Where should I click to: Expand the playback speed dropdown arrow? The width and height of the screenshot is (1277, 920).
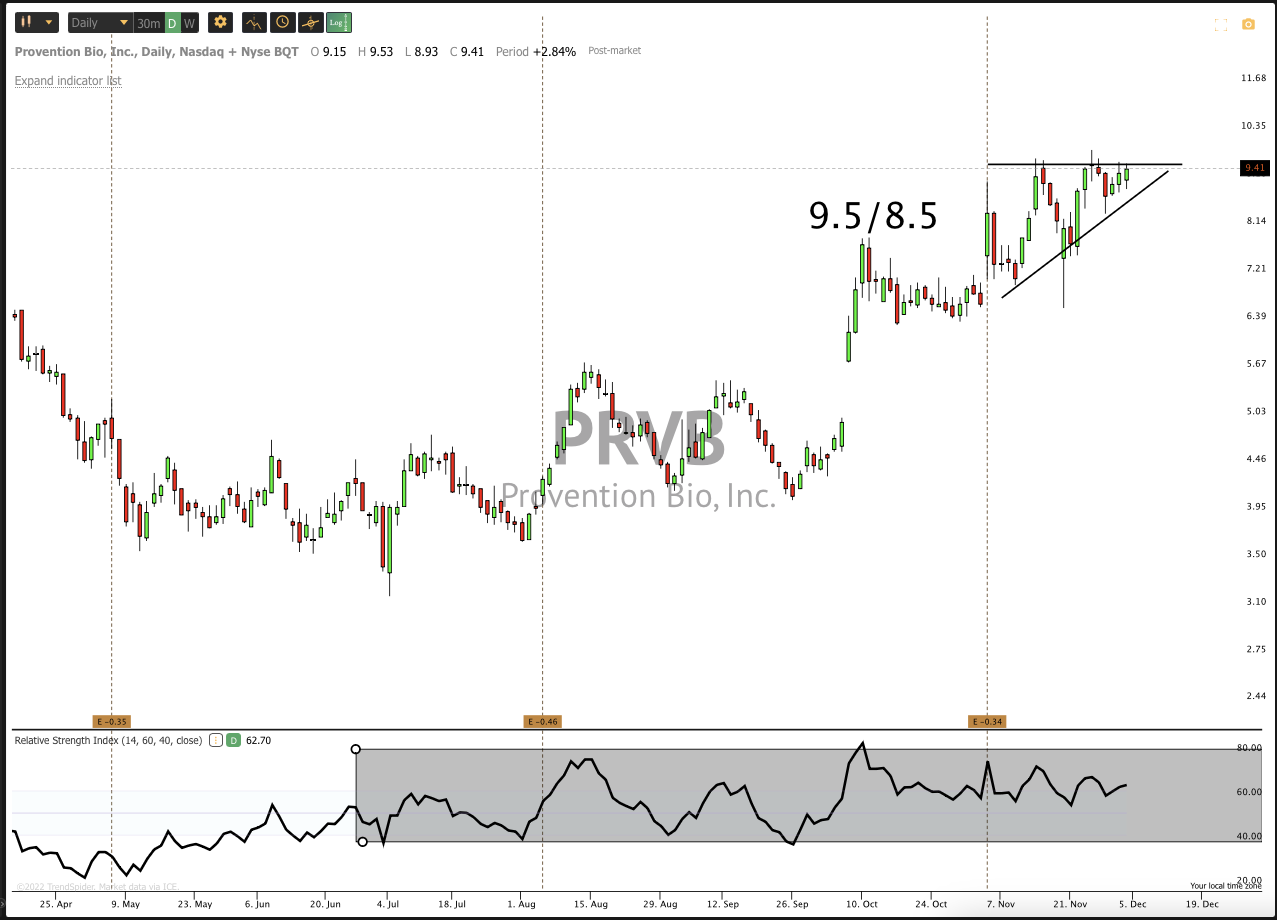click(x=47, y=22)
